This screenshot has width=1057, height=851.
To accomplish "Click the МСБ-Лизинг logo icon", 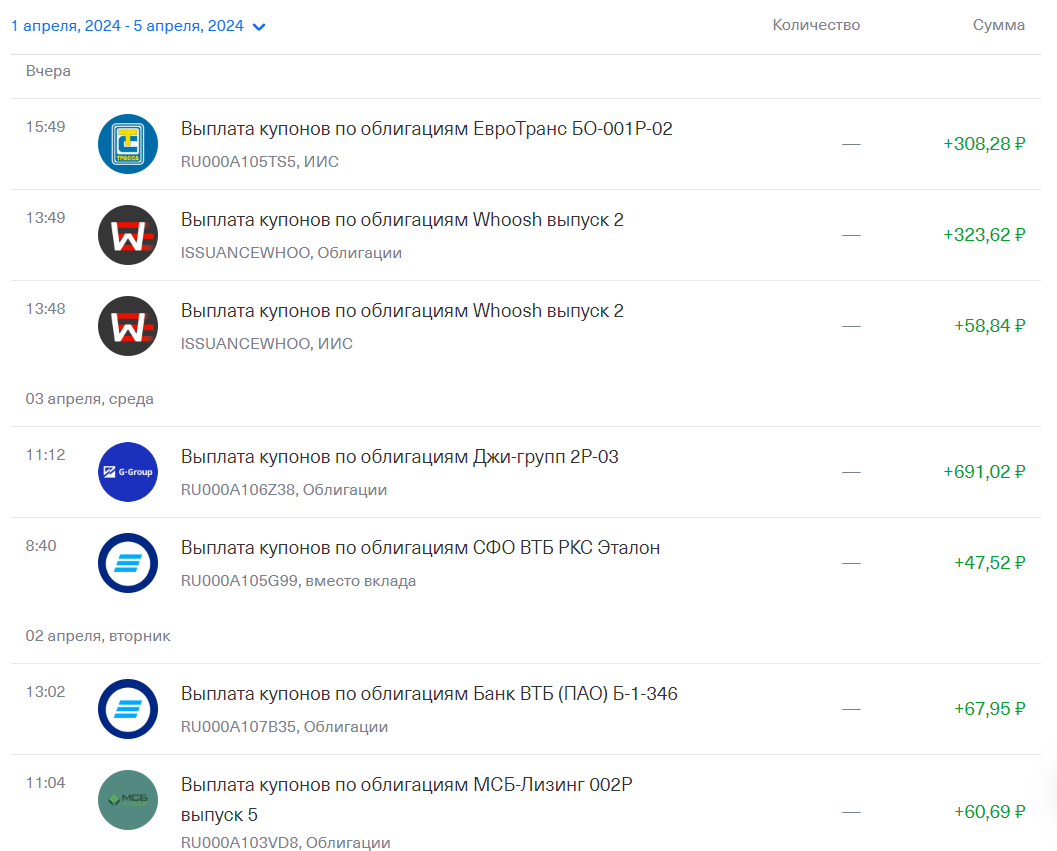I will (128, 800).
